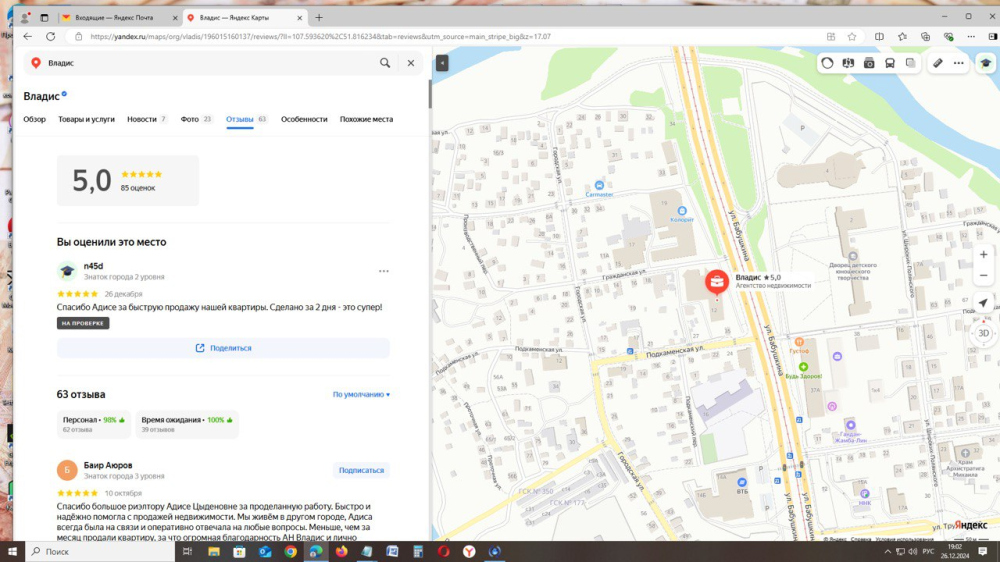Switch to Товары и услуги tab
This screenshot has width=1000, height=562.
(x=86, y=119)
